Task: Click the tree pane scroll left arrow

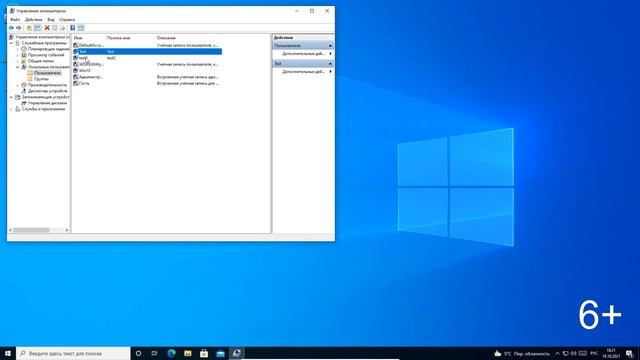Action: 10,230
